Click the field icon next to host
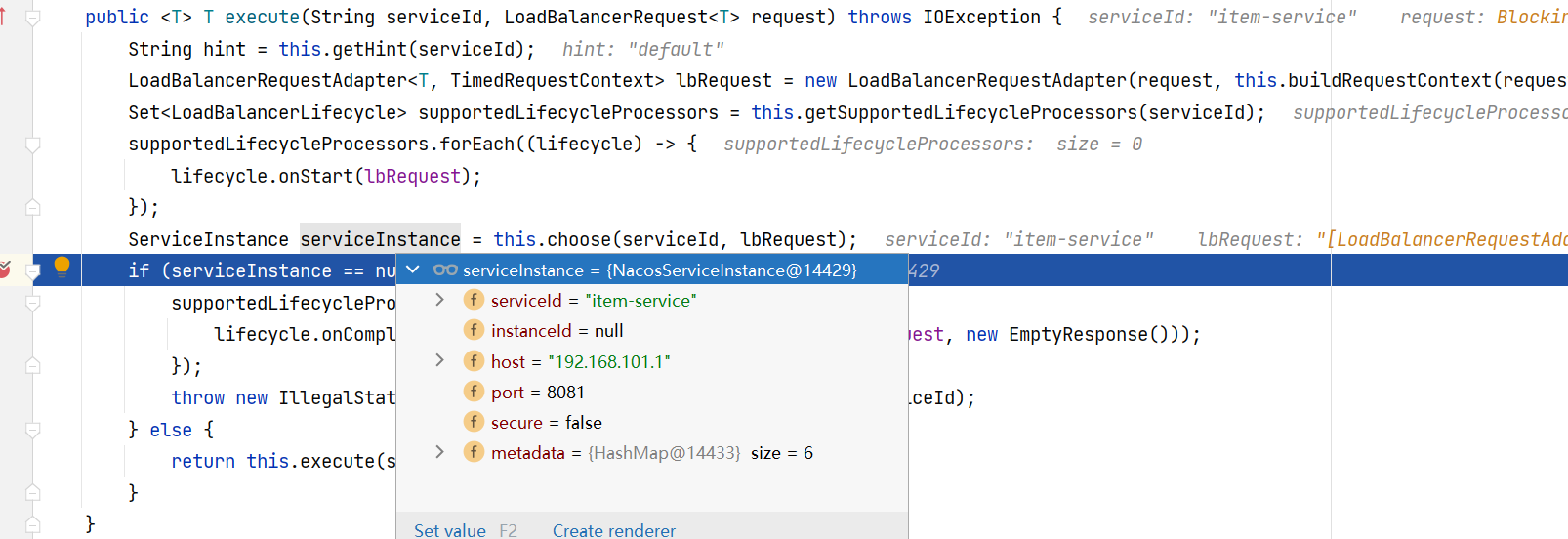The height and width of the screenshot is (539, 1568). coord(474,361)
